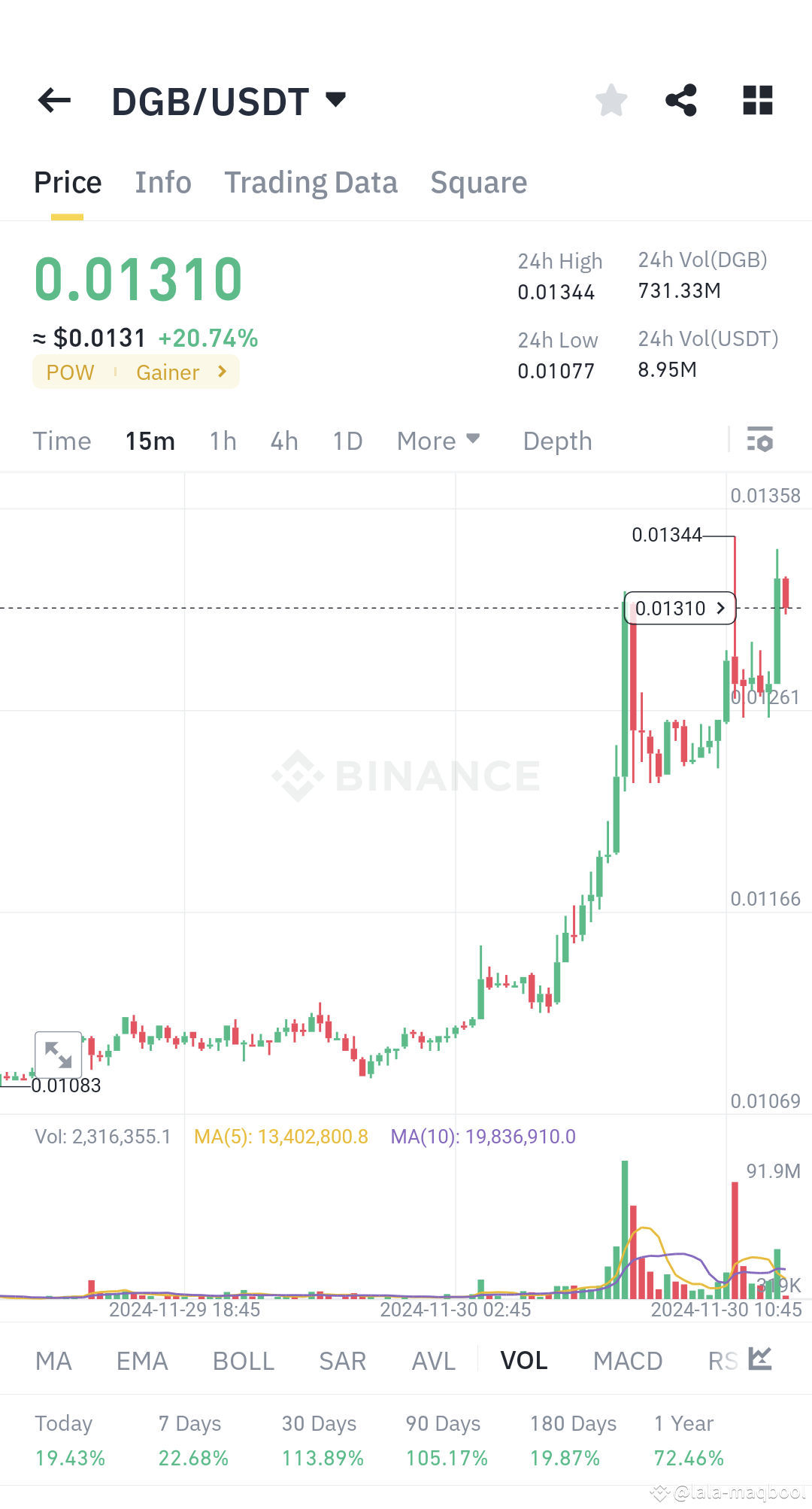This screenshot has height=1509, width=812.
Task: Open chart settings with sliders icon
Action: pyautogui.click(x=761, y=440)
